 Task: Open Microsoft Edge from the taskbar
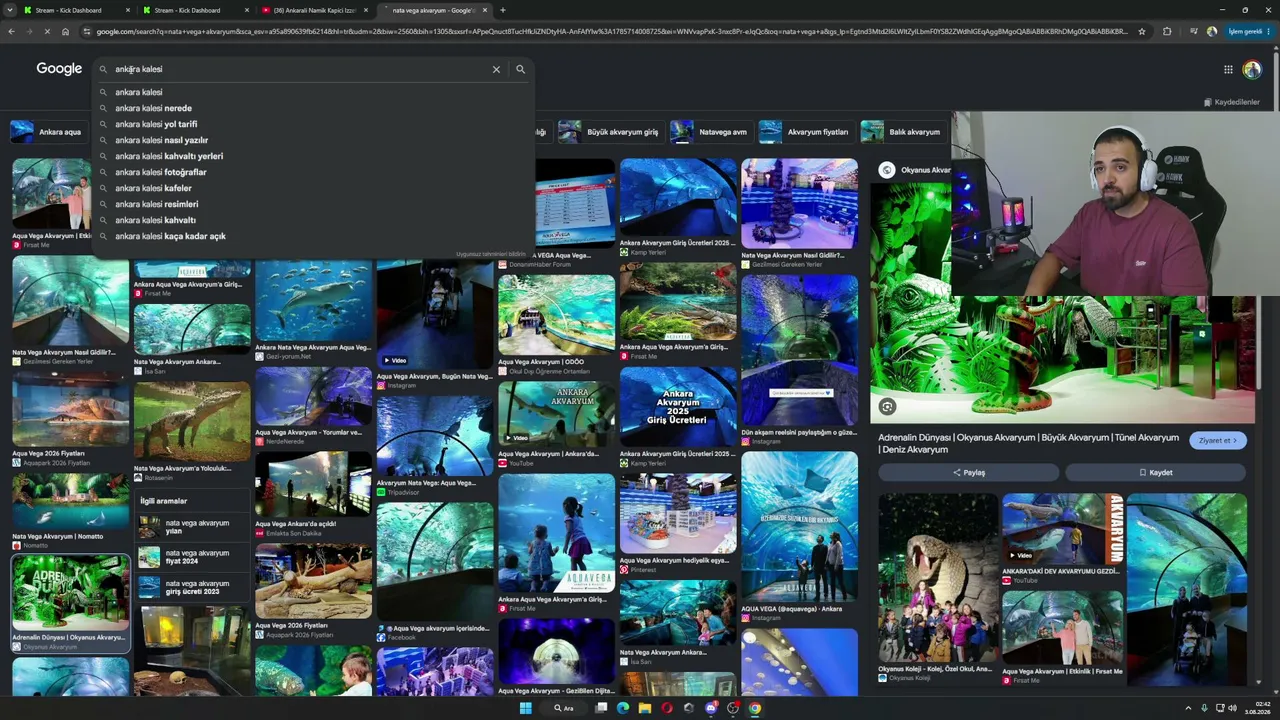click(x=623, y=708)
